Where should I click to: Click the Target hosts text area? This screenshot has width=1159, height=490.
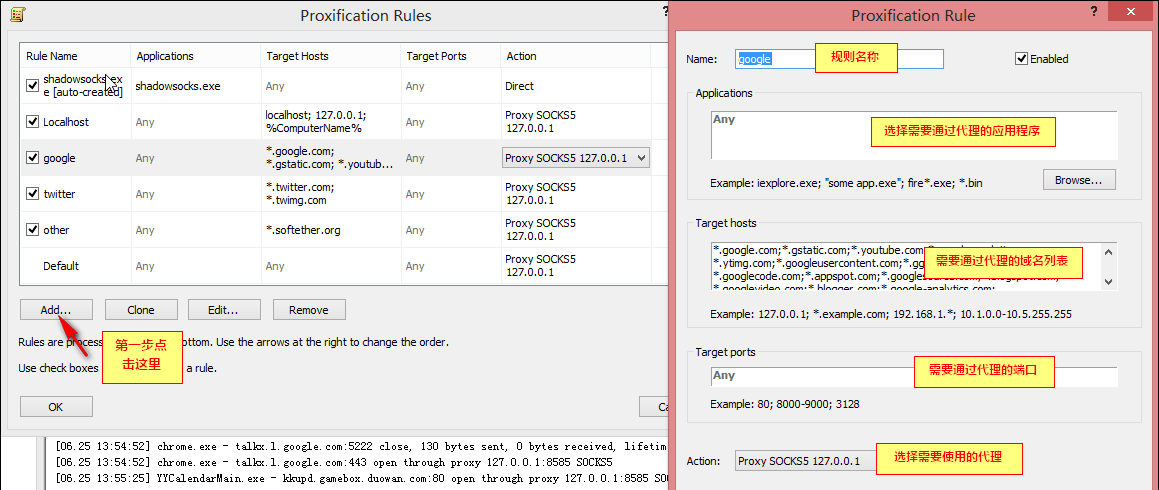(x=906, y=266)
